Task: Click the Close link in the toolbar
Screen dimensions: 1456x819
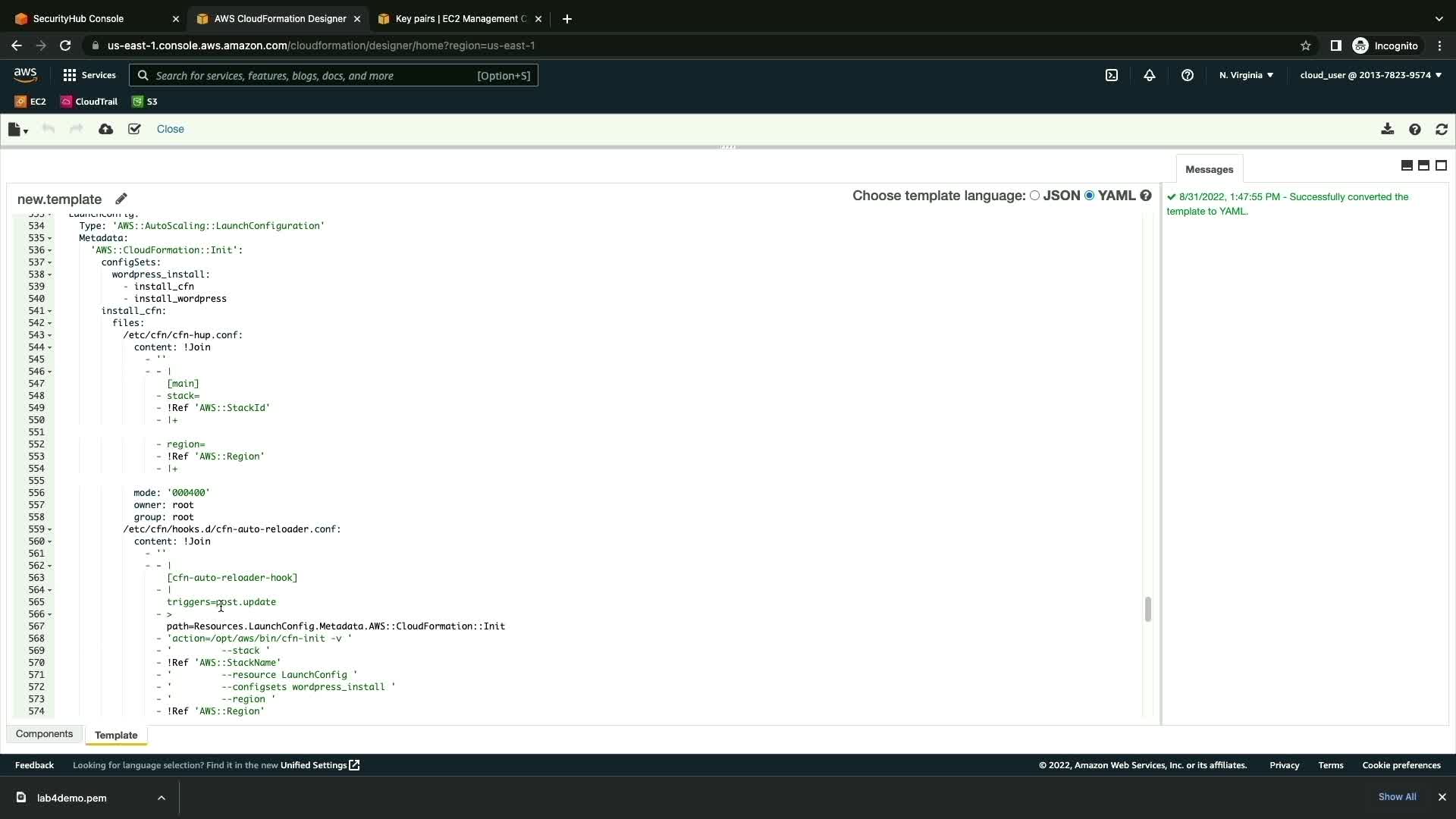Action: tap(170, 129)
